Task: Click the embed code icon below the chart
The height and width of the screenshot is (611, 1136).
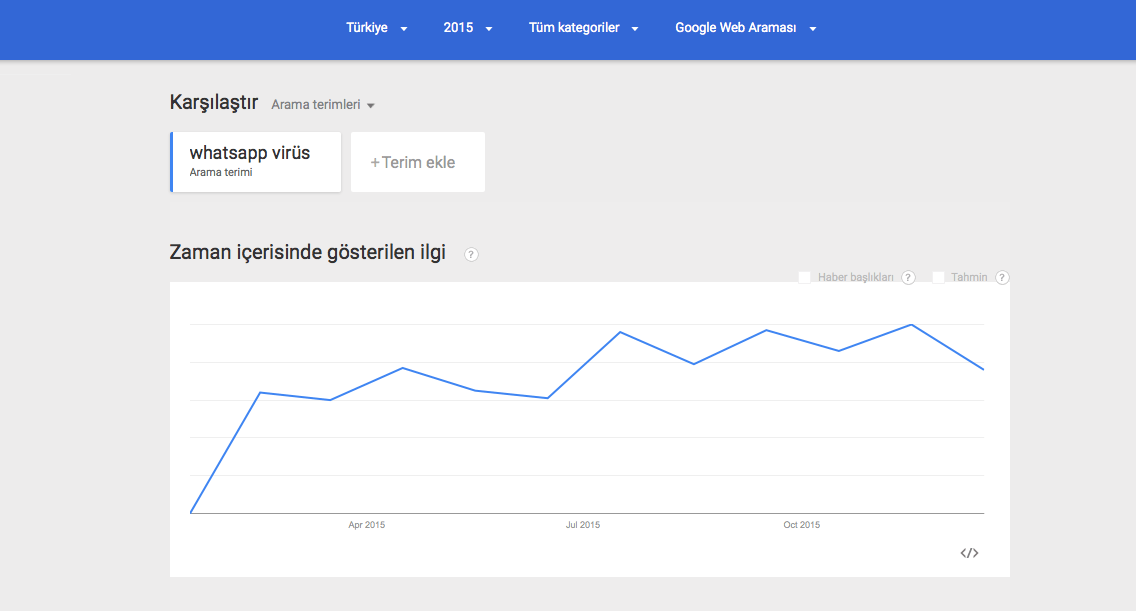Action: click(x=969, y=553)
